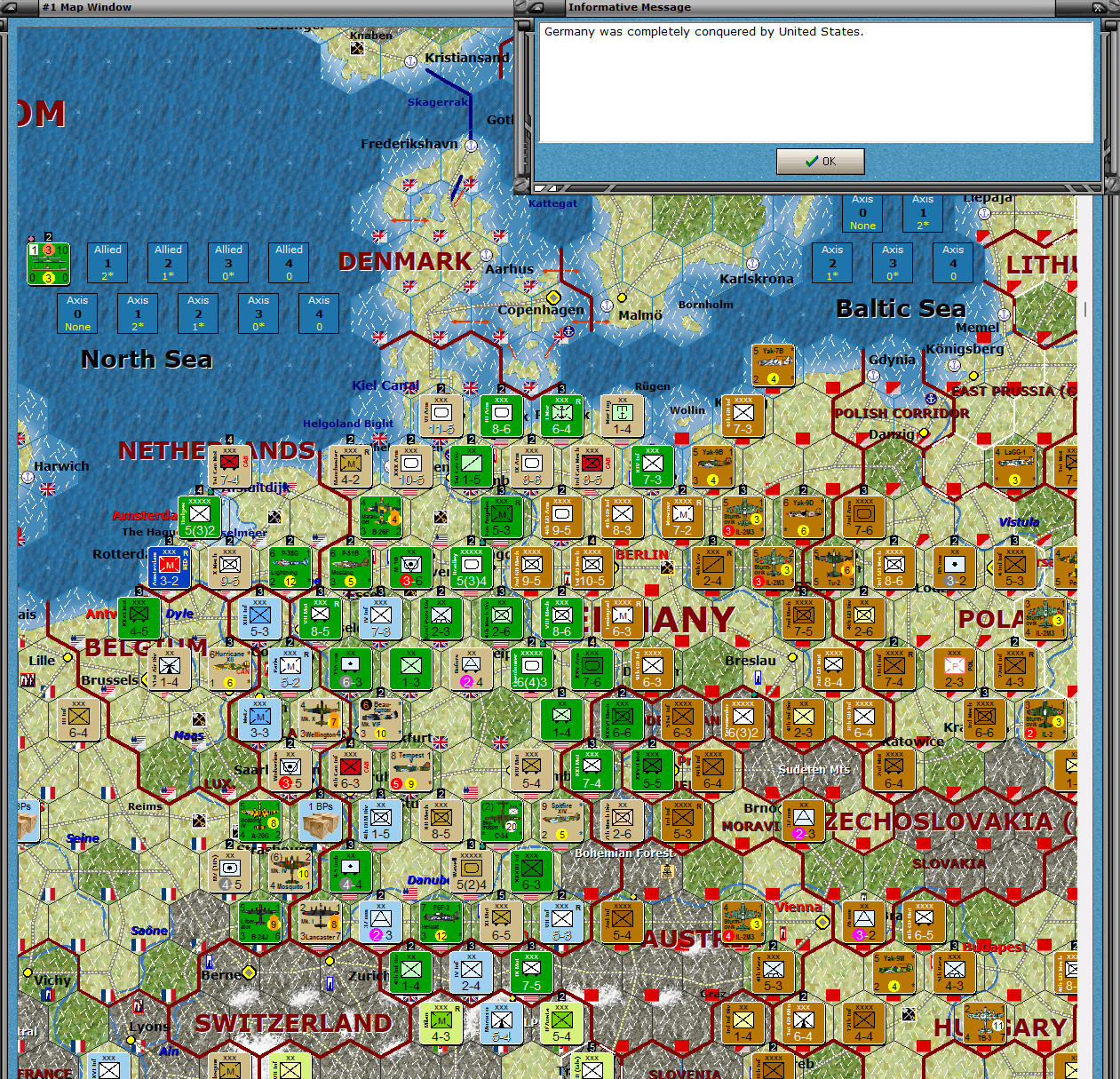Click the 8 Tempest fighter counter
Viewport: 1120px width, 1079px height.
[x=409, y=771]
